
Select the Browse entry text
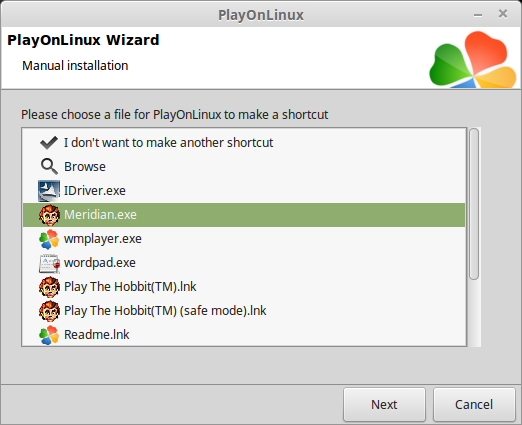(x=85, y=167)
